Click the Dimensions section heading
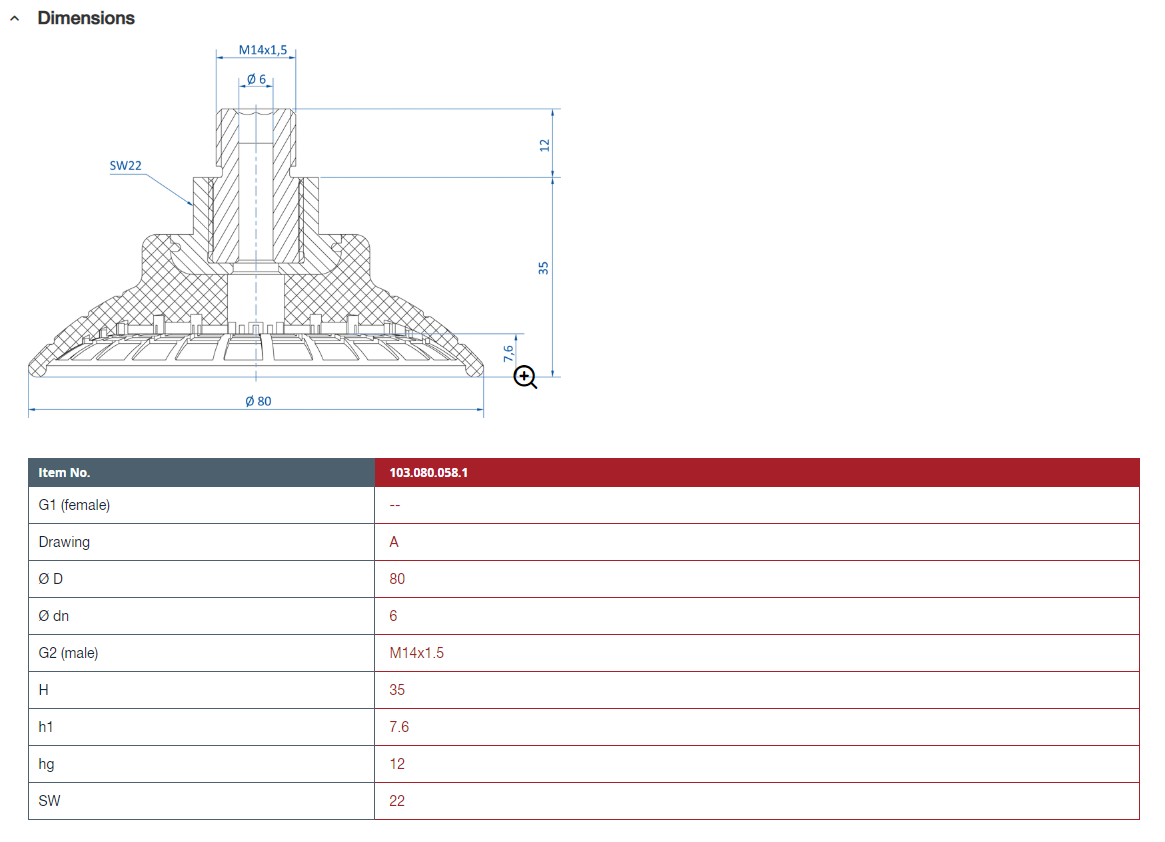The width and height of the screenshot is (1165, 842). click(x=86, y=18)
